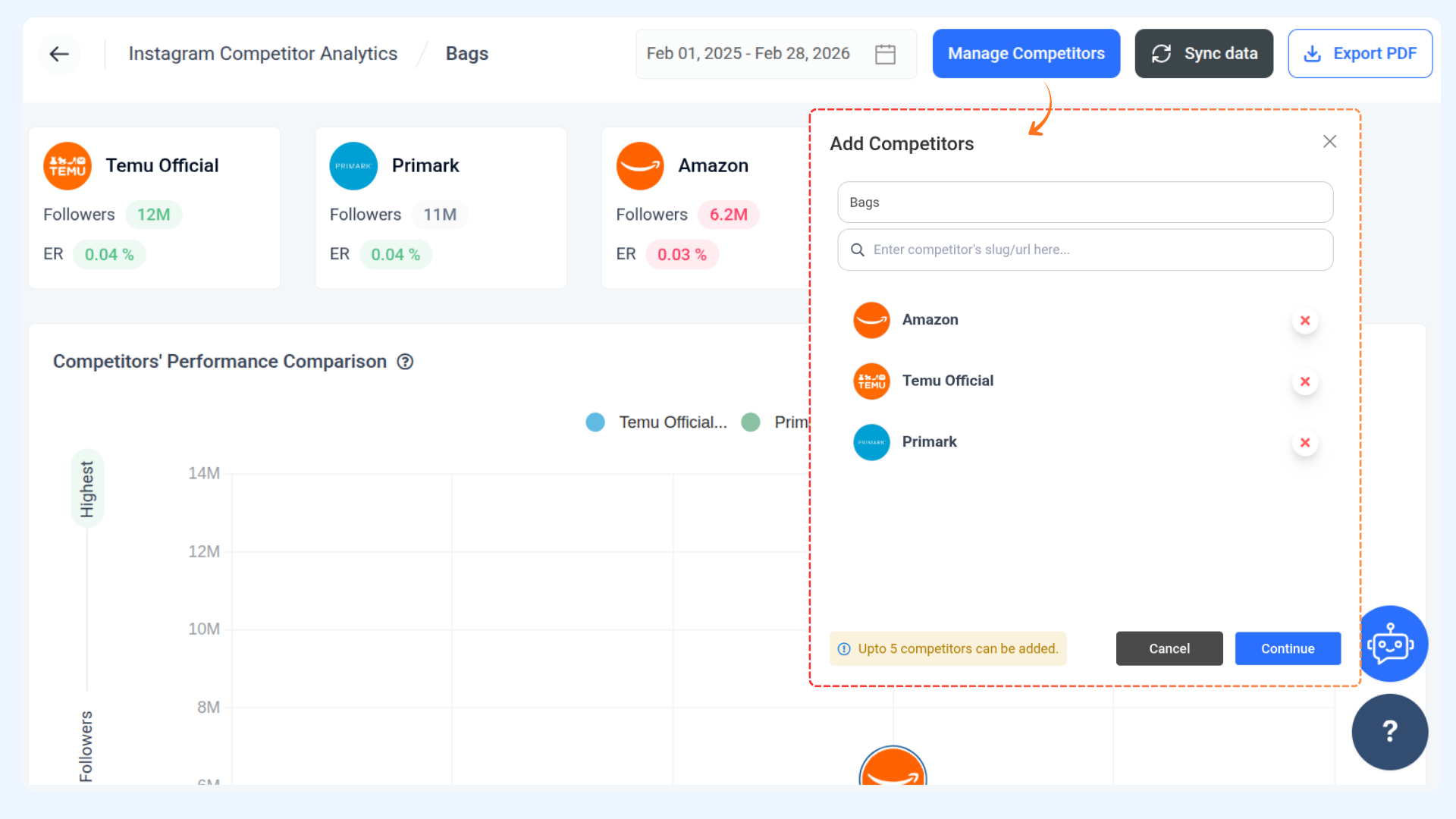Open the chatbot assistant icon
Image resolution: width=1456 pixels, height=819 pixels.
1390,644
